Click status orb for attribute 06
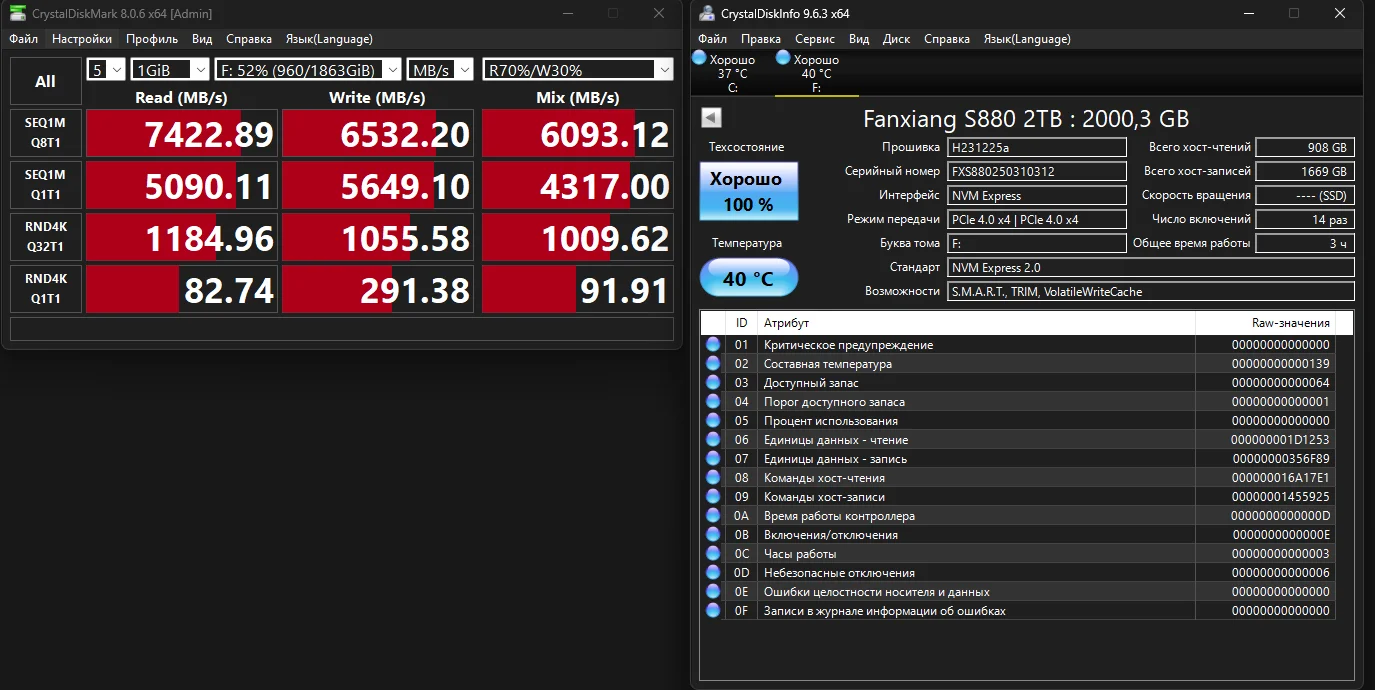The height and width of the screenshot is (690, 1375). (713, 439)
